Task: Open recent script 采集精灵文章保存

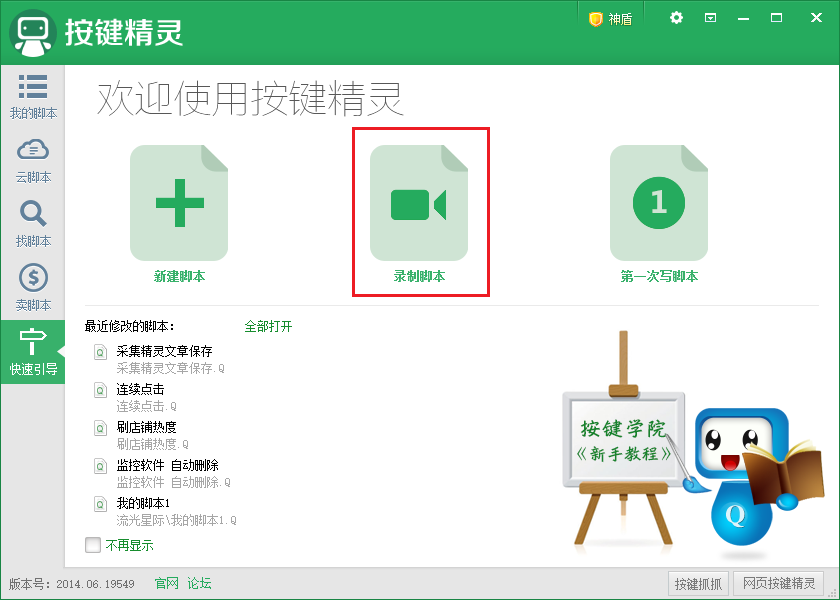Action: pyautogui.click(x=164, y=351)
